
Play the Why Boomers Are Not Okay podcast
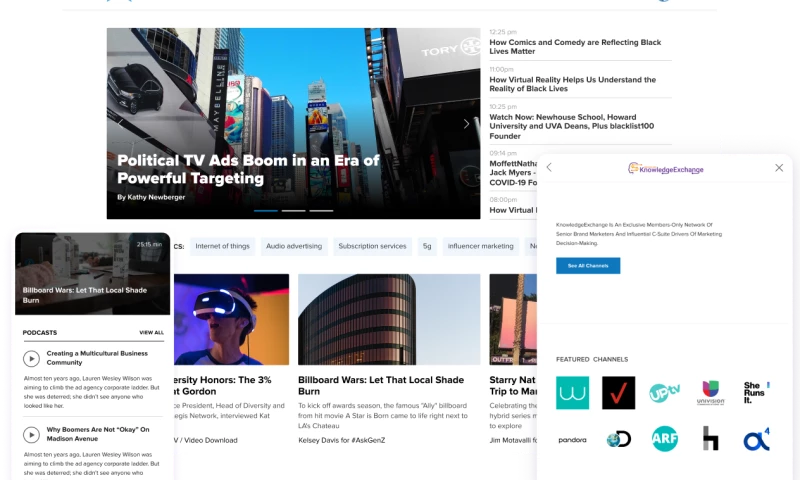pyautogui.click(x=31, y=435)
